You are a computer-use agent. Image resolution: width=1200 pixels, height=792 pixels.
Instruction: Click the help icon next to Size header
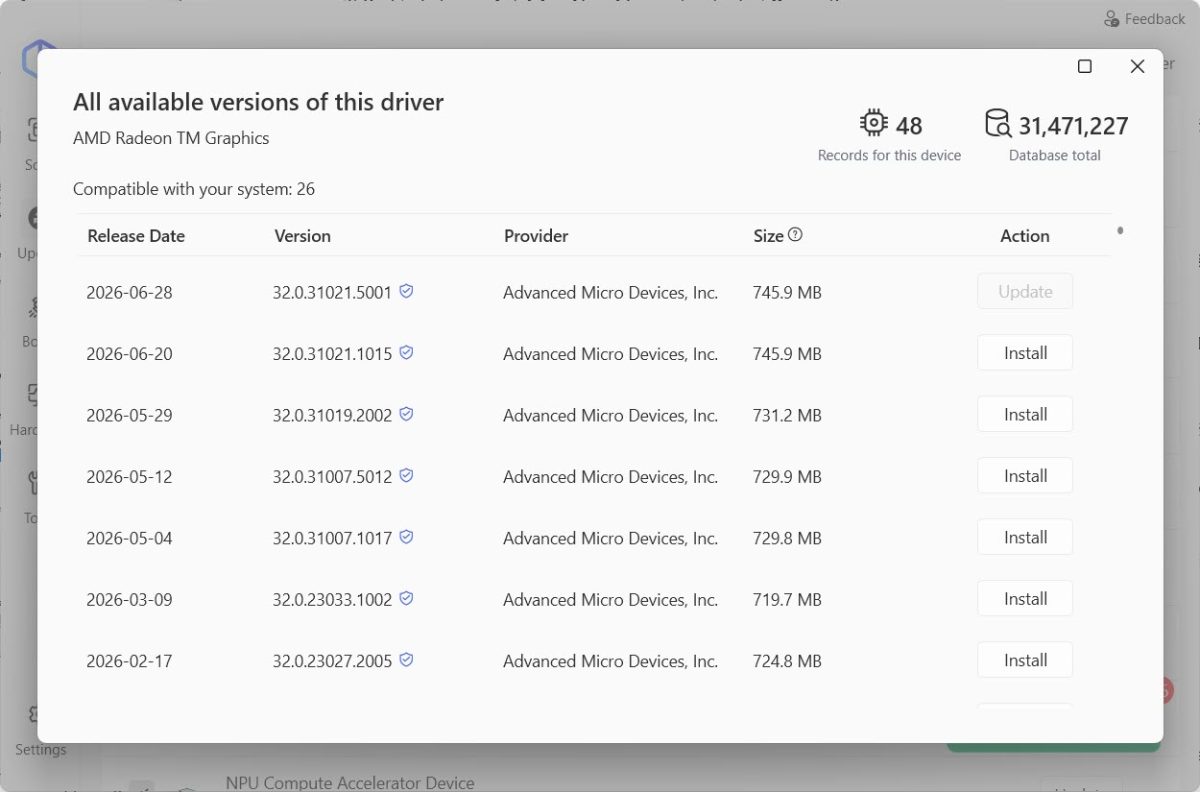click(795, 235)
